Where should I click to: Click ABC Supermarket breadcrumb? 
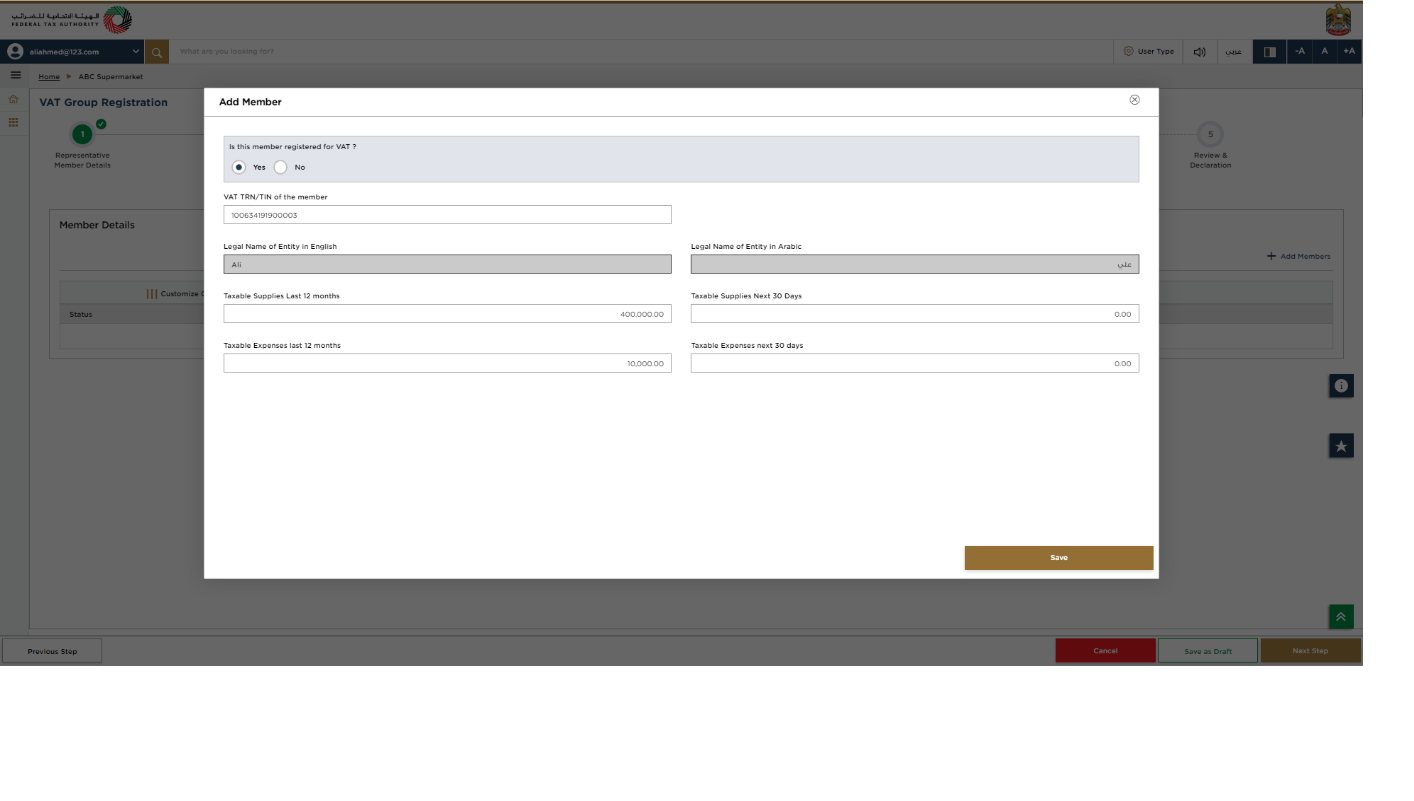click(111, 77)
